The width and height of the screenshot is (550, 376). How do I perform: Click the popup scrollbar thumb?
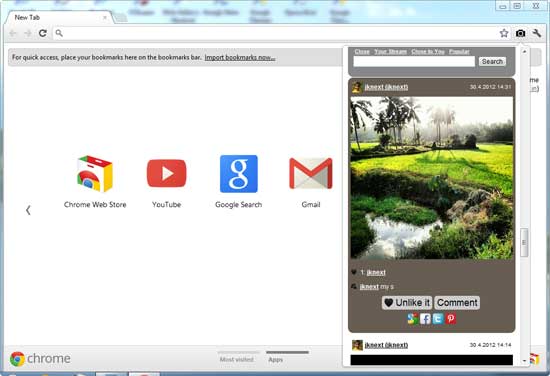point(524,242)
